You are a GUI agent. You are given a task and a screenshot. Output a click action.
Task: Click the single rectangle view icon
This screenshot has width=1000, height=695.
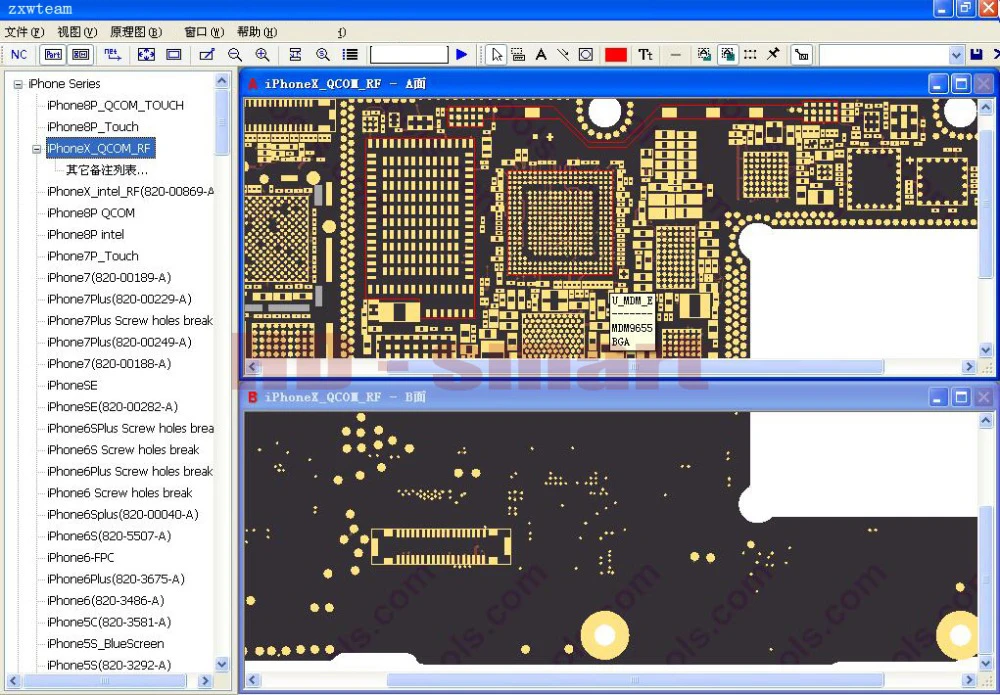[x=173, y=55]
